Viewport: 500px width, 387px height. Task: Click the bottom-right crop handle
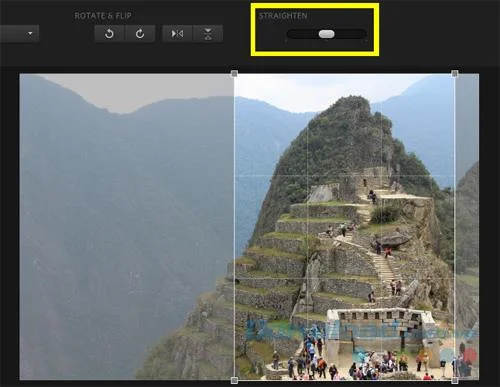point(455,380)
